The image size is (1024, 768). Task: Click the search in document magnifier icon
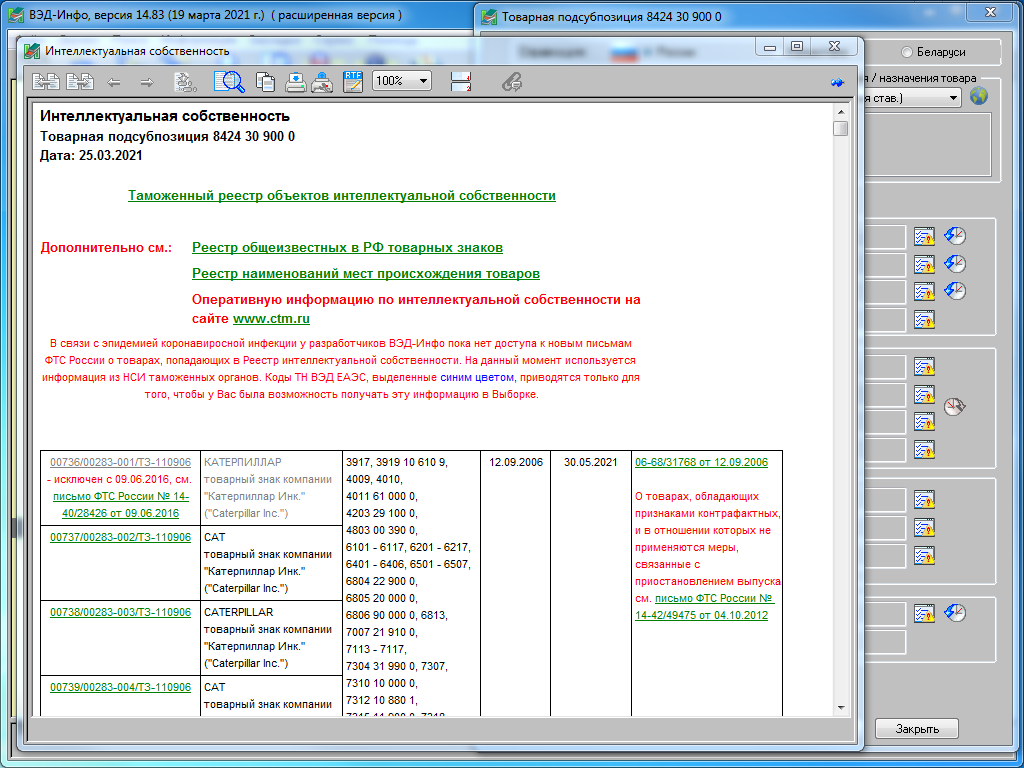pos(229,82)
